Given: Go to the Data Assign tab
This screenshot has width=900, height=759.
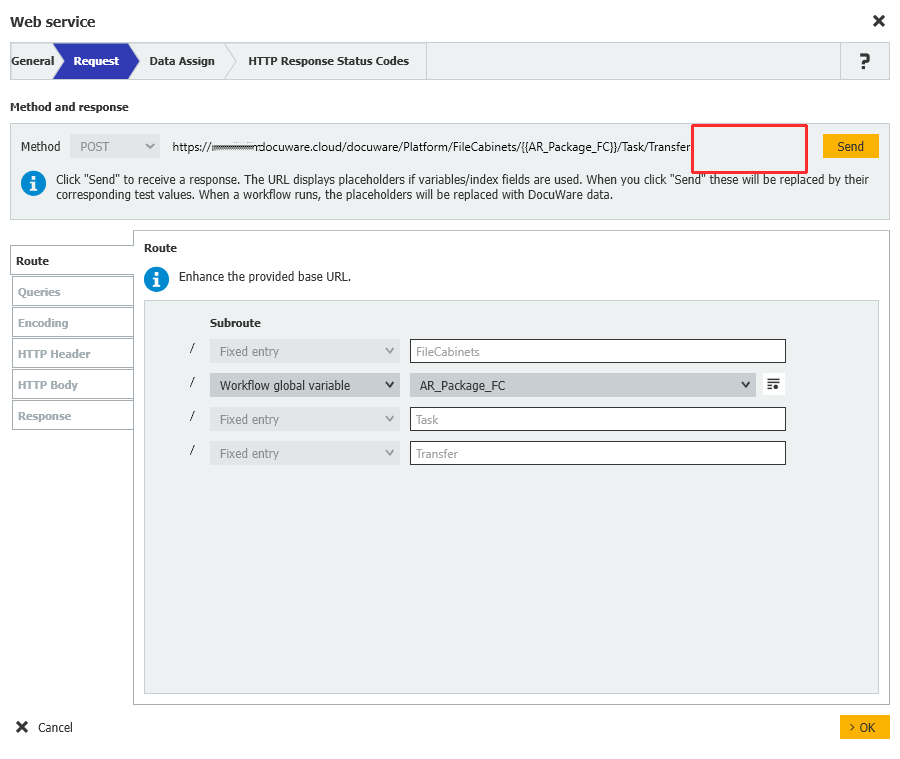Looking at the screenshot, I should click(182, 61).
